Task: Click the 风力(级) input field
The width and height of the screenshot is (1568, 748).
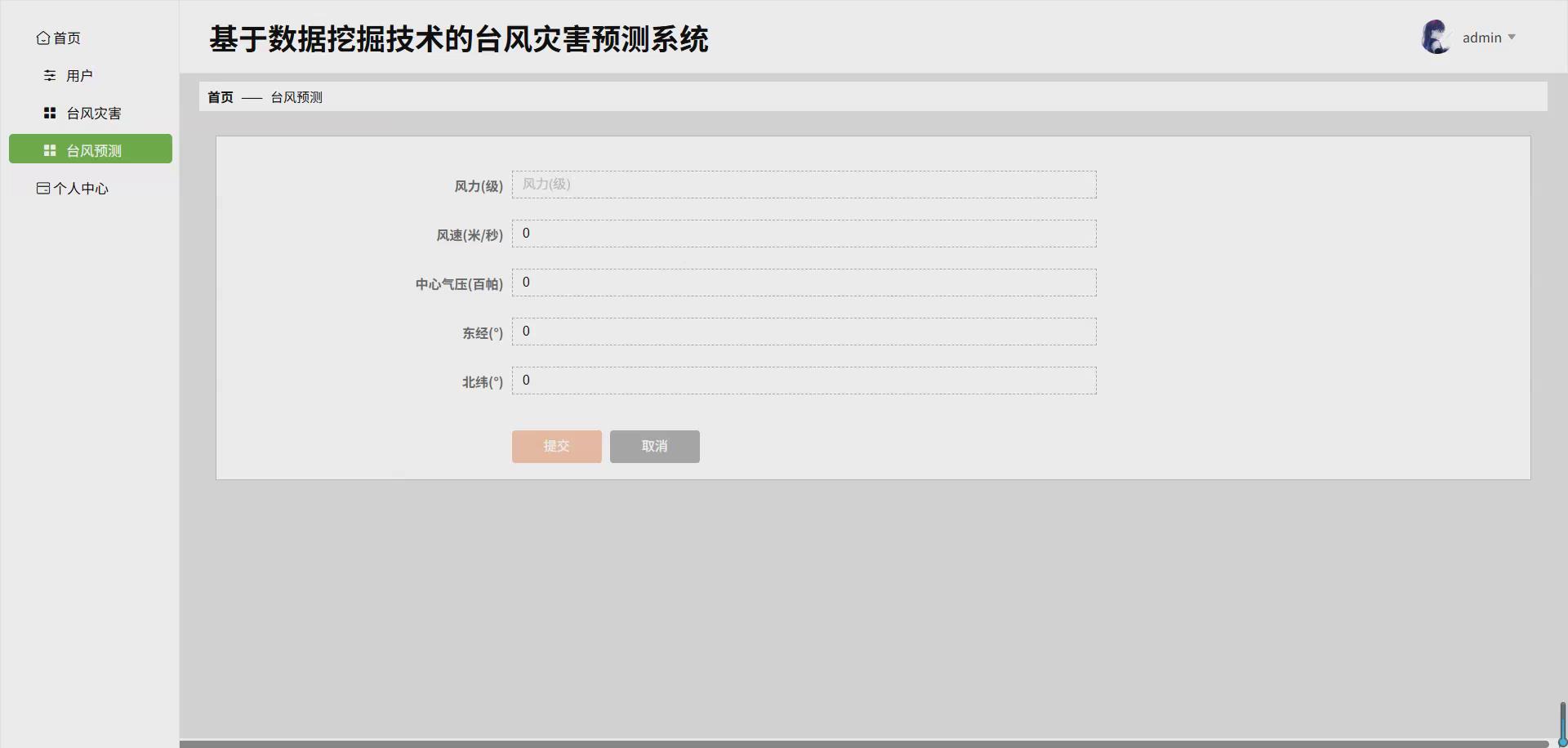Action: click(804, 185)
